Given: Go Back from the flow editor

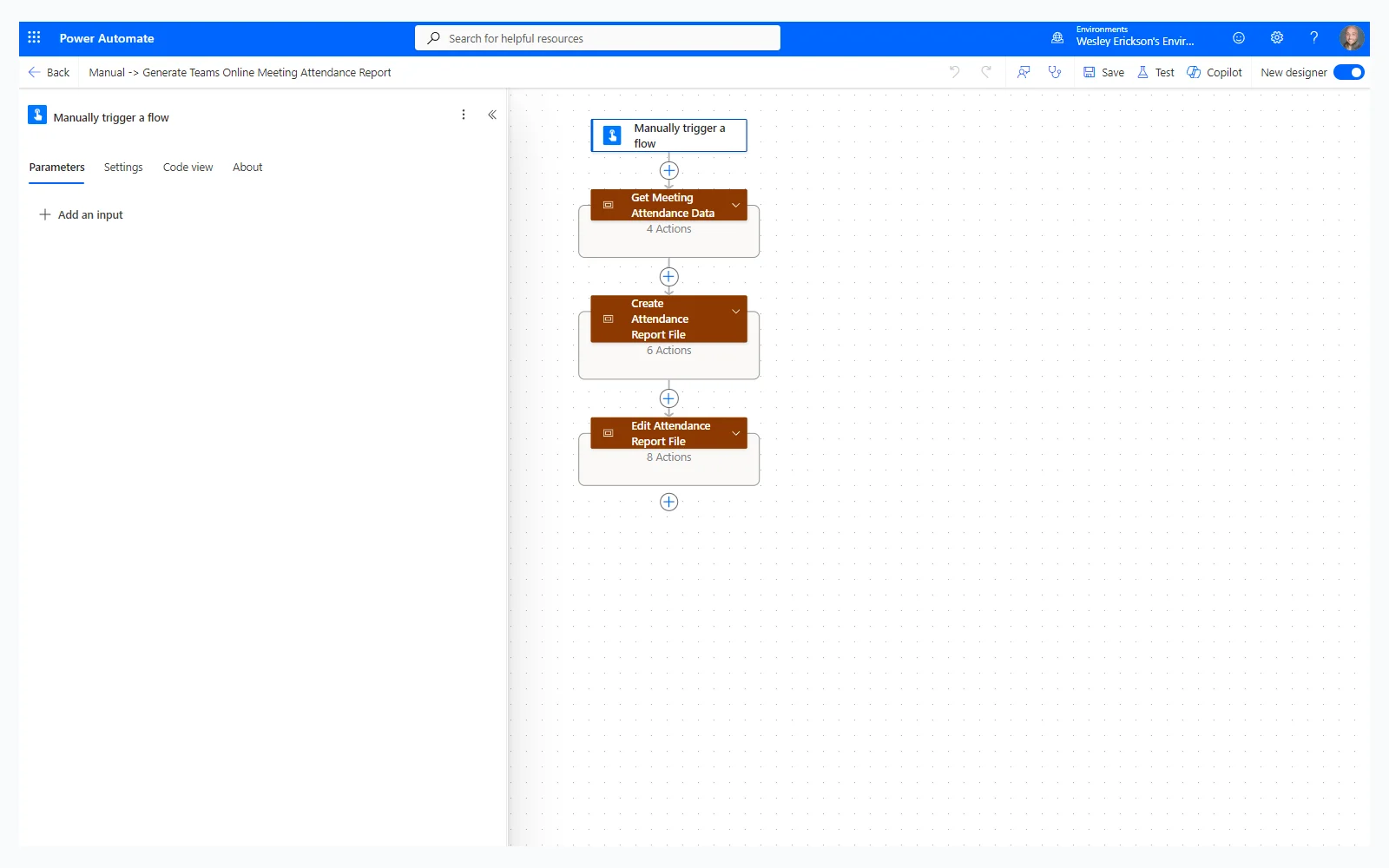Looking at the screenshot, I should tap(49, 72).
